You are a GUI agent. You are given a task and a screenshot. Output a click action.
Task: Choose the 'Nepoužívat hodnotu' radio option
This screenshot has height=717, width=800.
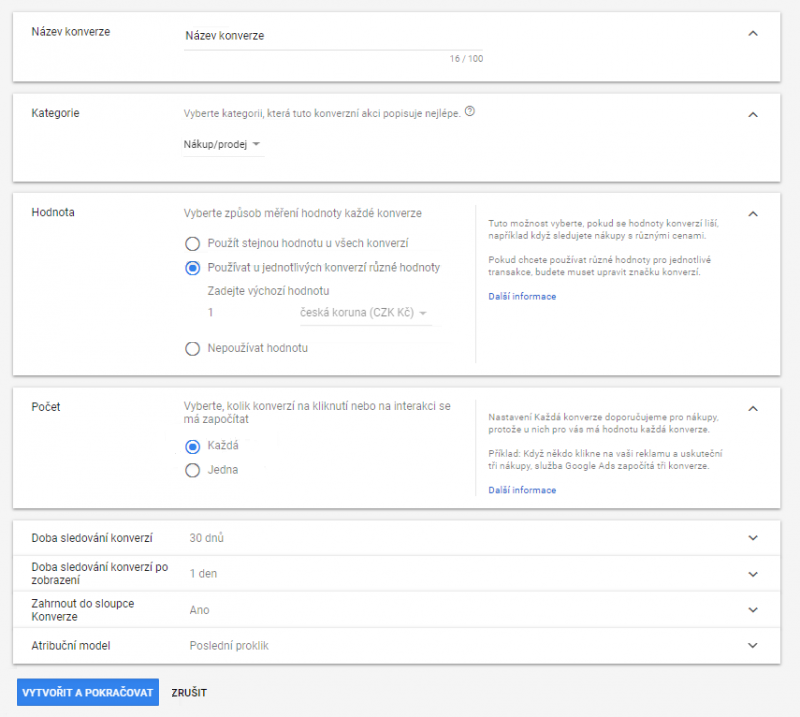(x=193, y=348)
